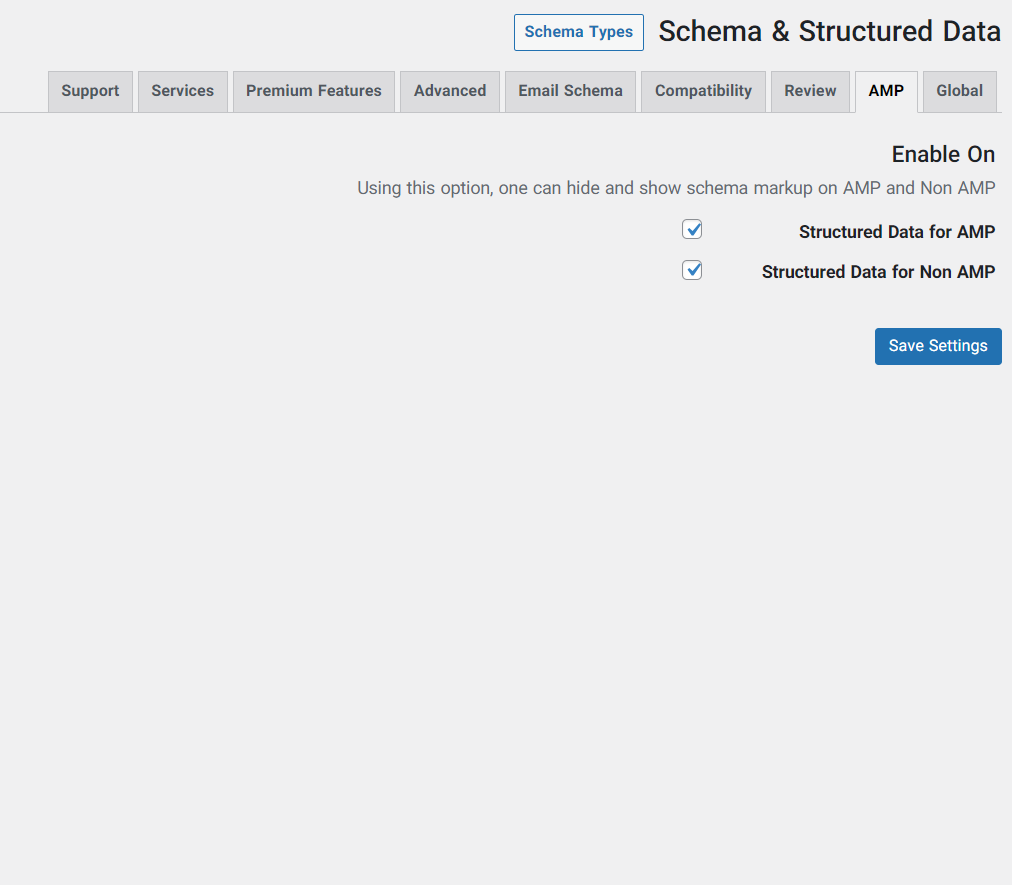This screenshot has width=1012, height=885.
Task: Switch to the Global tab
Action: tap(959, 91)
